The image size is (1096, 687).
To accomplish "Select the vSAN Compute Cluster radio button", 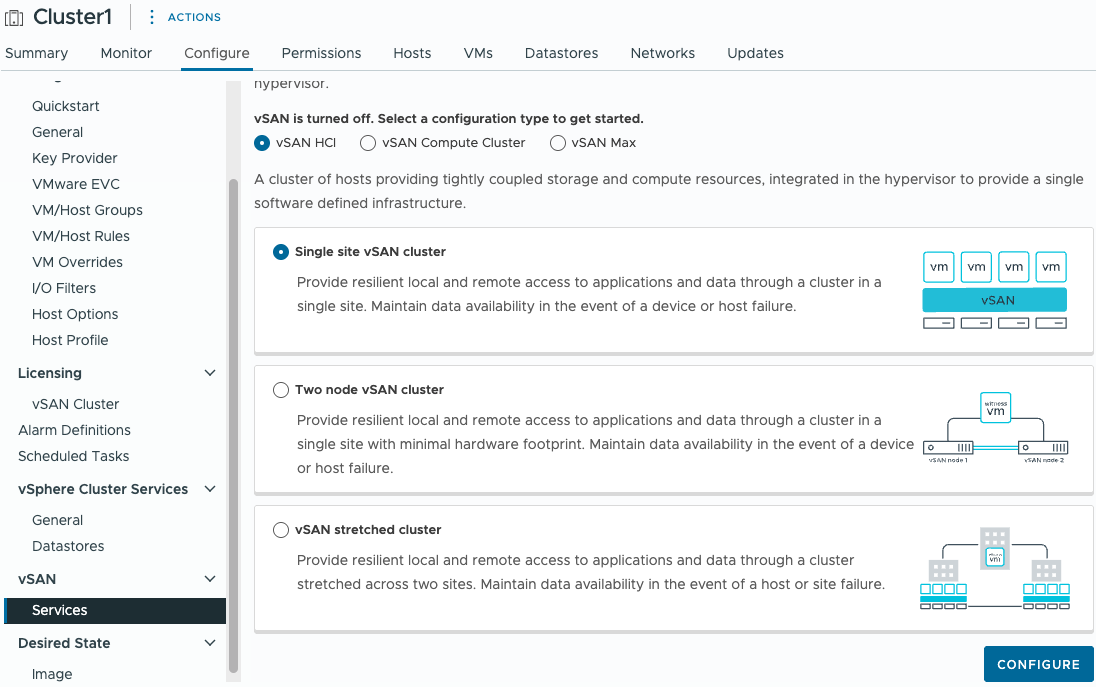I will point(368,143).
